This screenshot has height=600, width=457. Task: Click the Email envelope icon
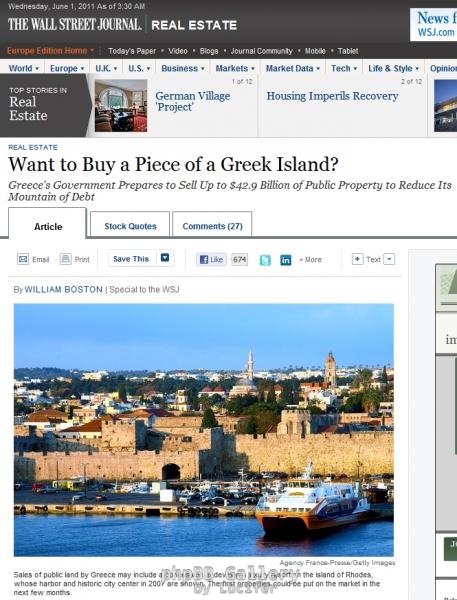(x=23, y=259)
